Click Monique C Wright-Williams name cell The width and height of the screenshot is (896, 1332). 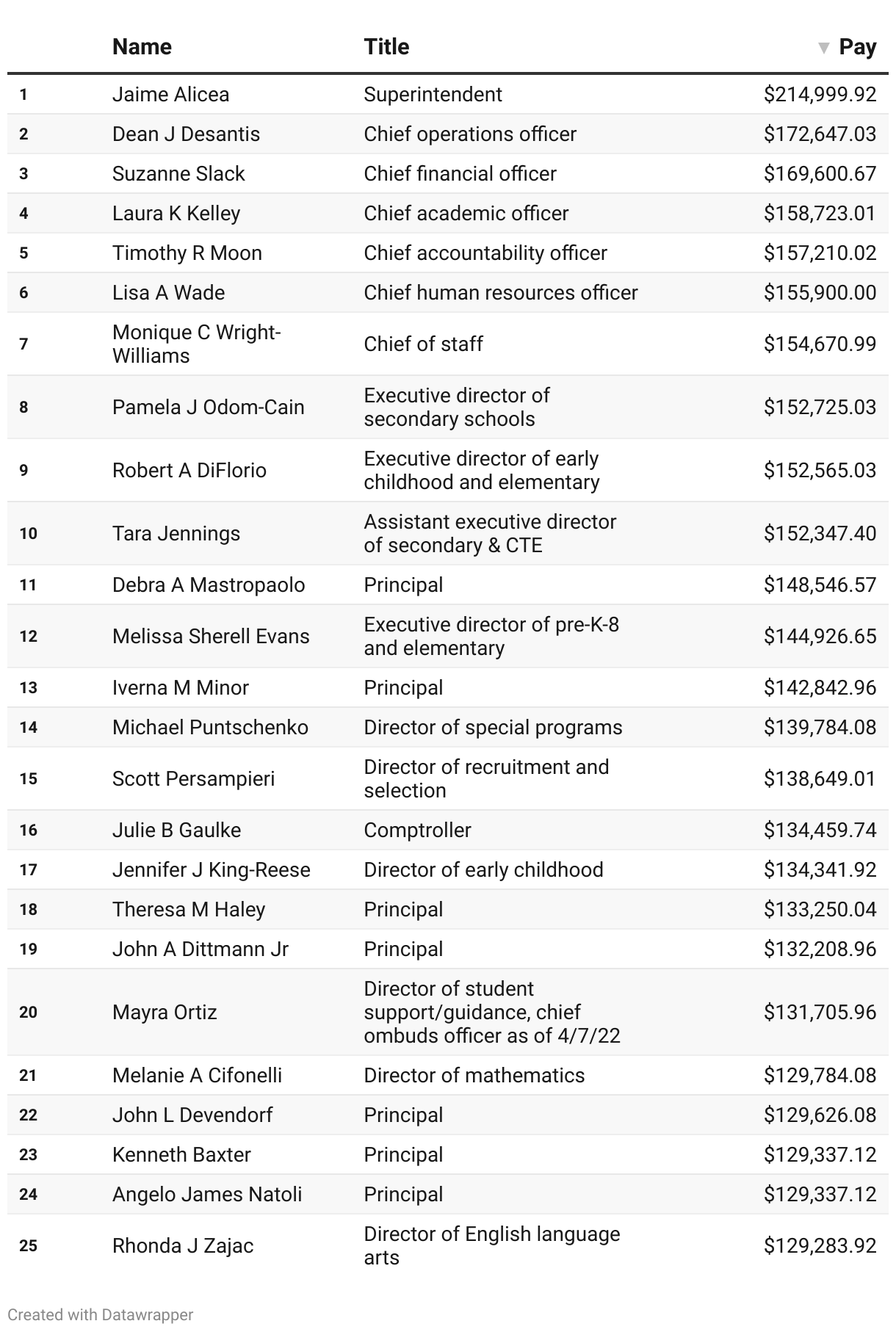(196, 344)
